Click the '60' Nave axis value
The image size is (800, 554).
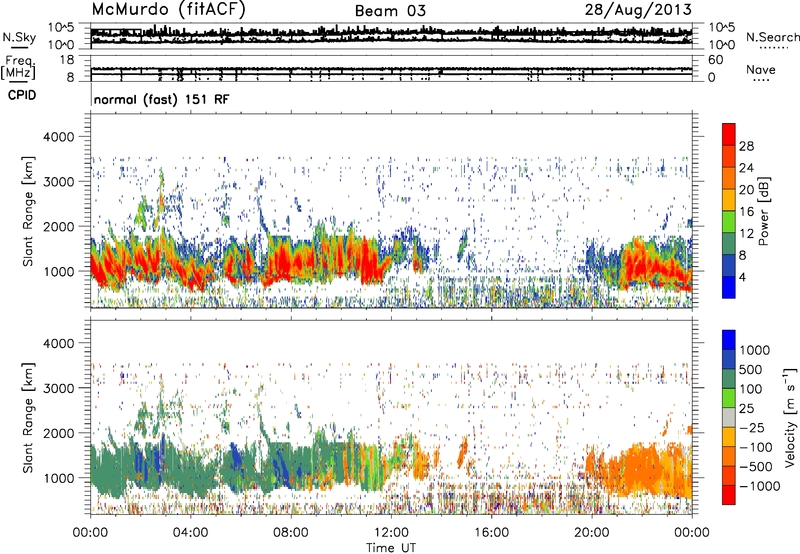point(715,60)
